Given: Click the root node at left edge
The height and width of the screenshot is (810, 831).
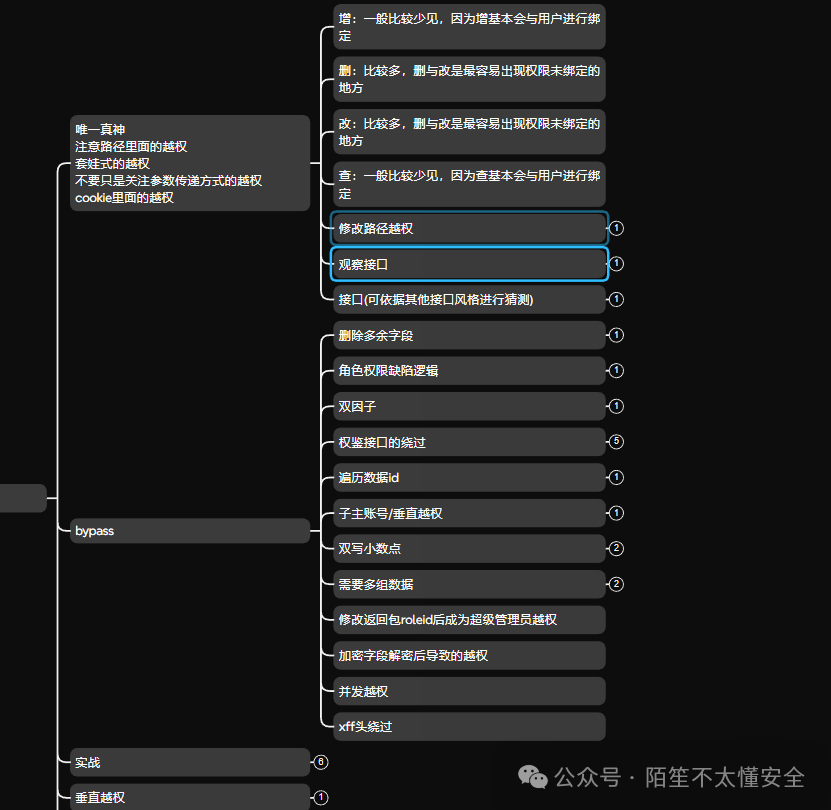Looking at the screenshot, I should 20,497.
